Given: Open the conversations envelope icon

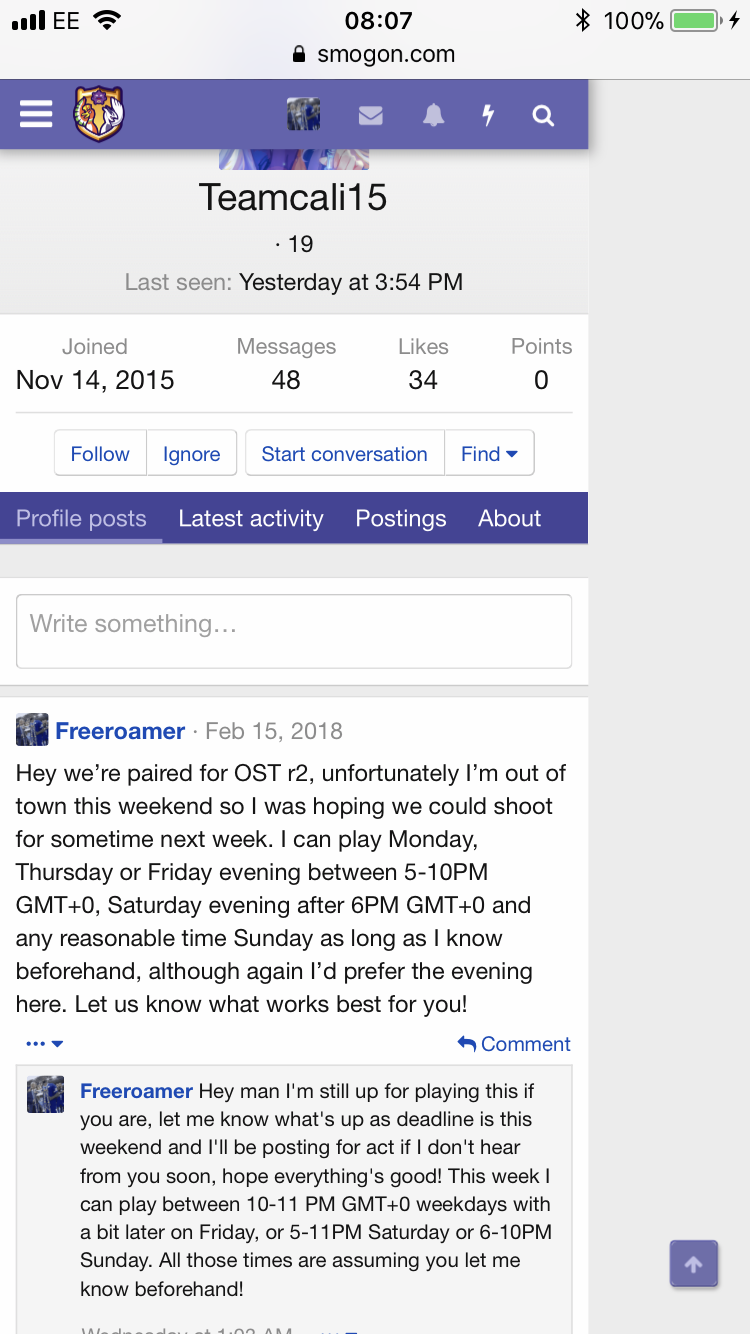Looking at the screenshot, I should [371, 116].
